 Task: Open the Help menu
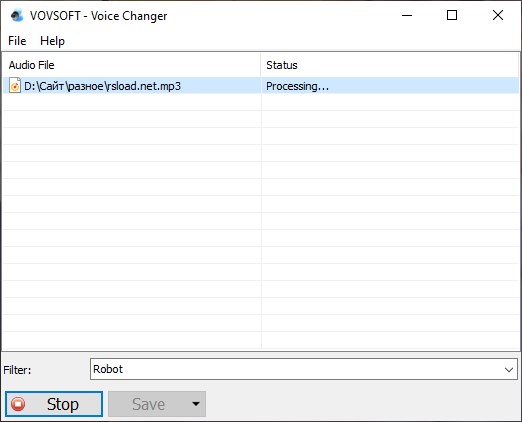coord(52,41)
